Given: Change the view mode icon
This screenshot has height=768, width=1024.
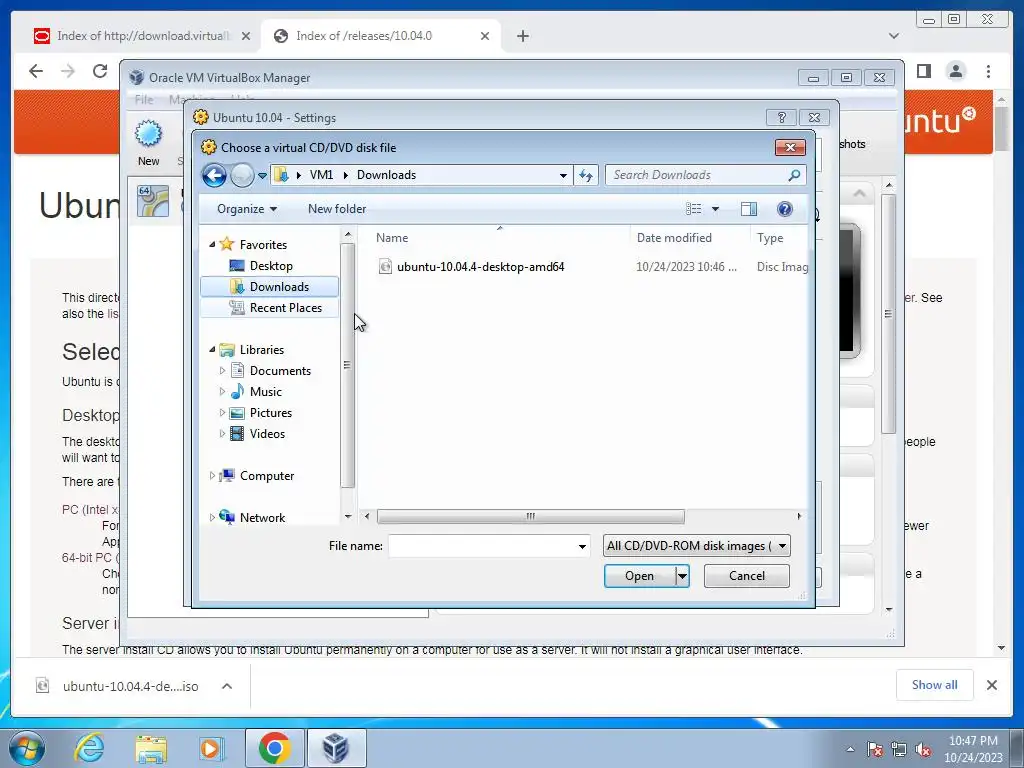Looking at the screenshot, I should click(x=694, y=209).
